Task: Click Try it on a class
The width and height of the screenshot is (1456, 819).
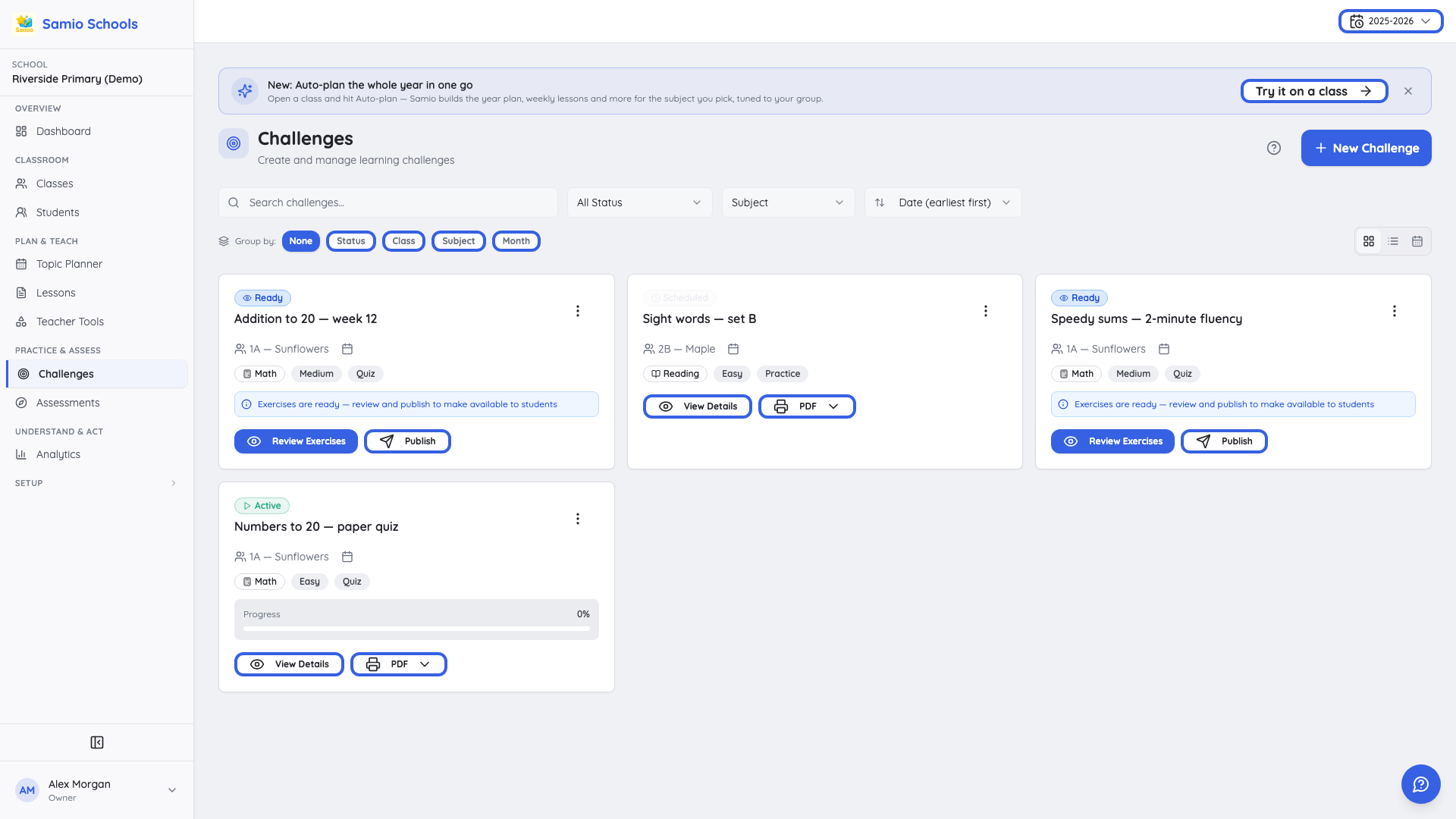Action: click(1314, 91)
